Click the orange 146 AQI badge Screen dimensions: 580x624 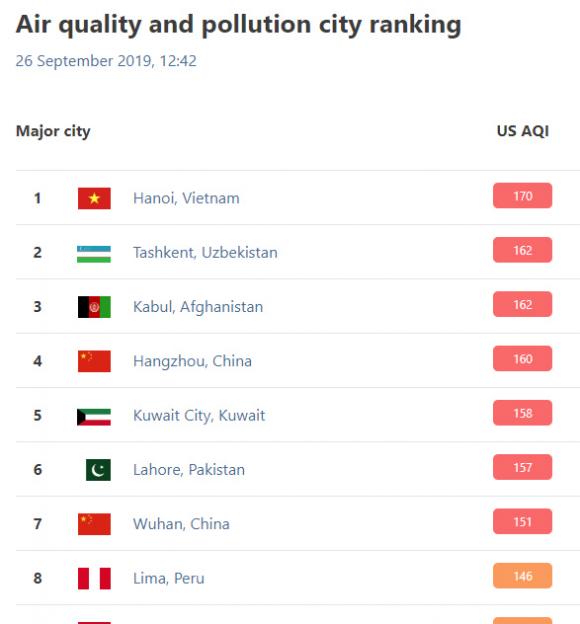pyautogui.click(x=522, y=575)
